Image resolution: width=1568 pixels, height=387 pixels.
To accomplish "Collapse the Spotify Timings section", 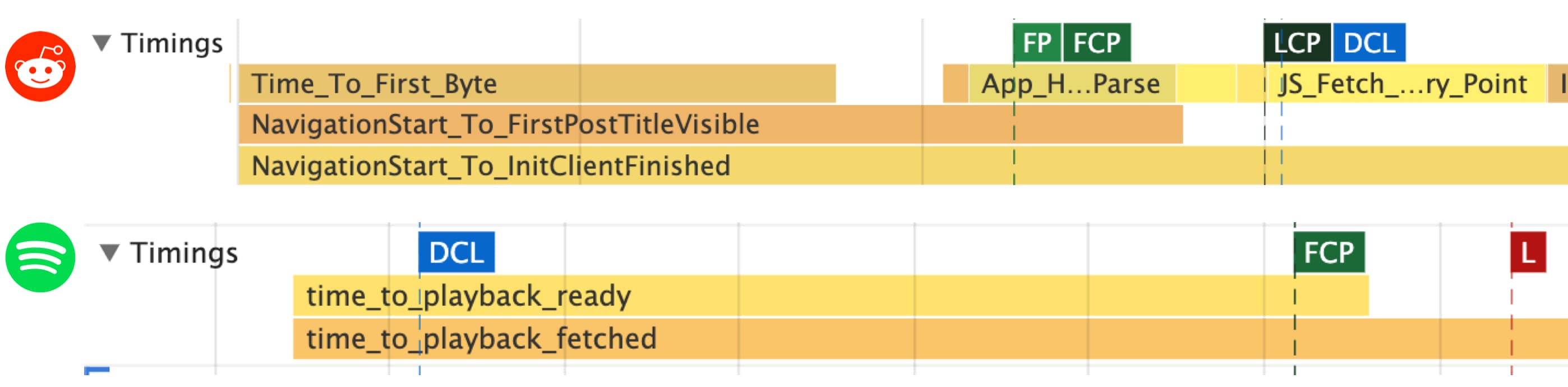I will pos(109,252).
